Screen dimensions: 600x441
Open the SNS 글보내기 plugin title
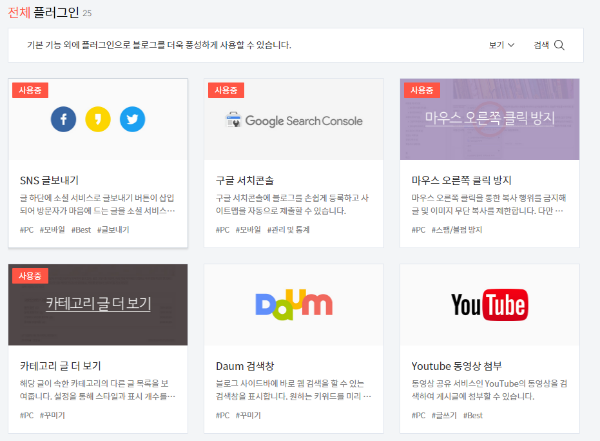[49, 180]
